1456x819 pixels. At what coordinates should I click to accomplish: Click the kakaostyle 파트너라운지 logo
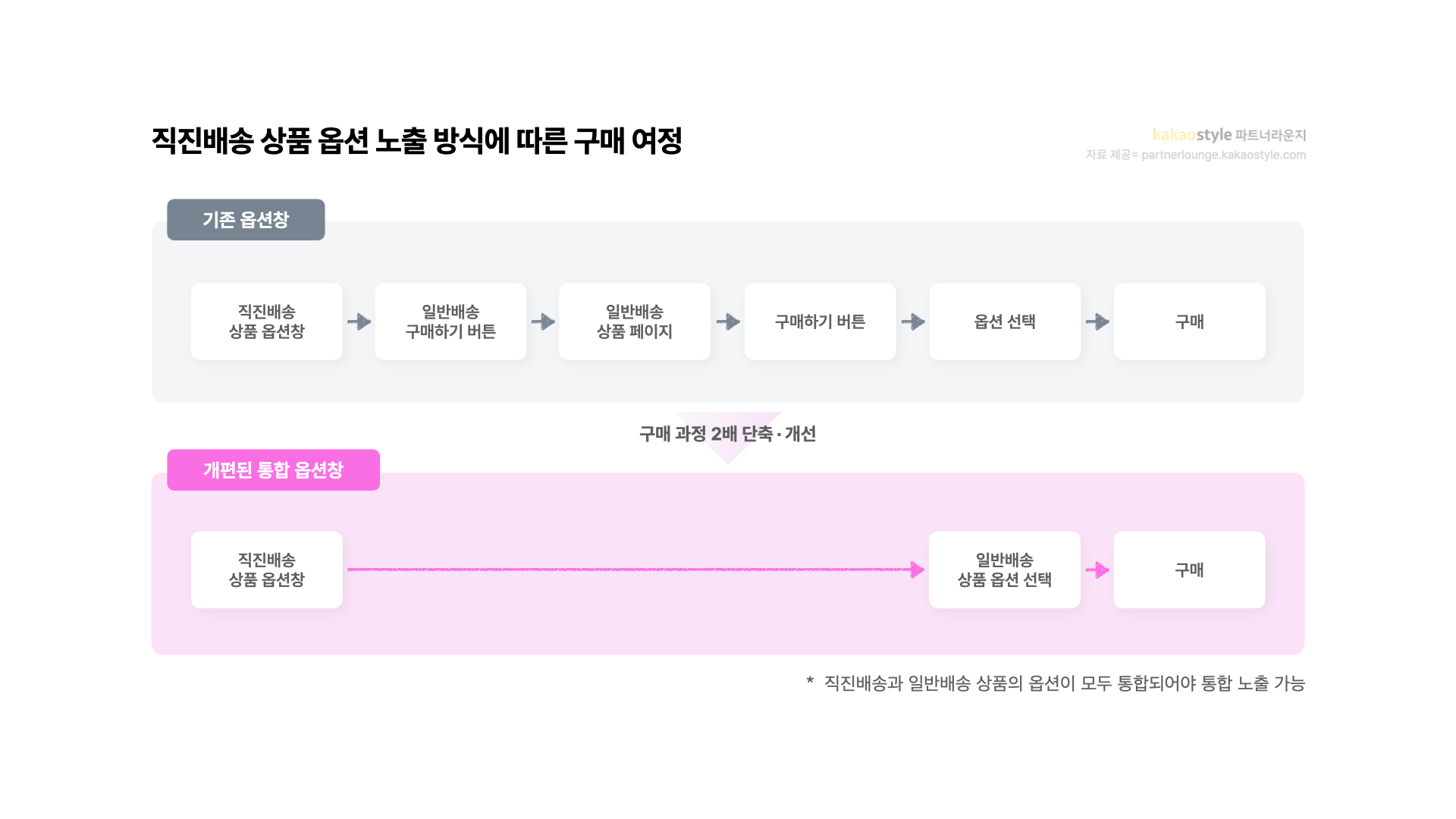click(x=1229, y=135)
